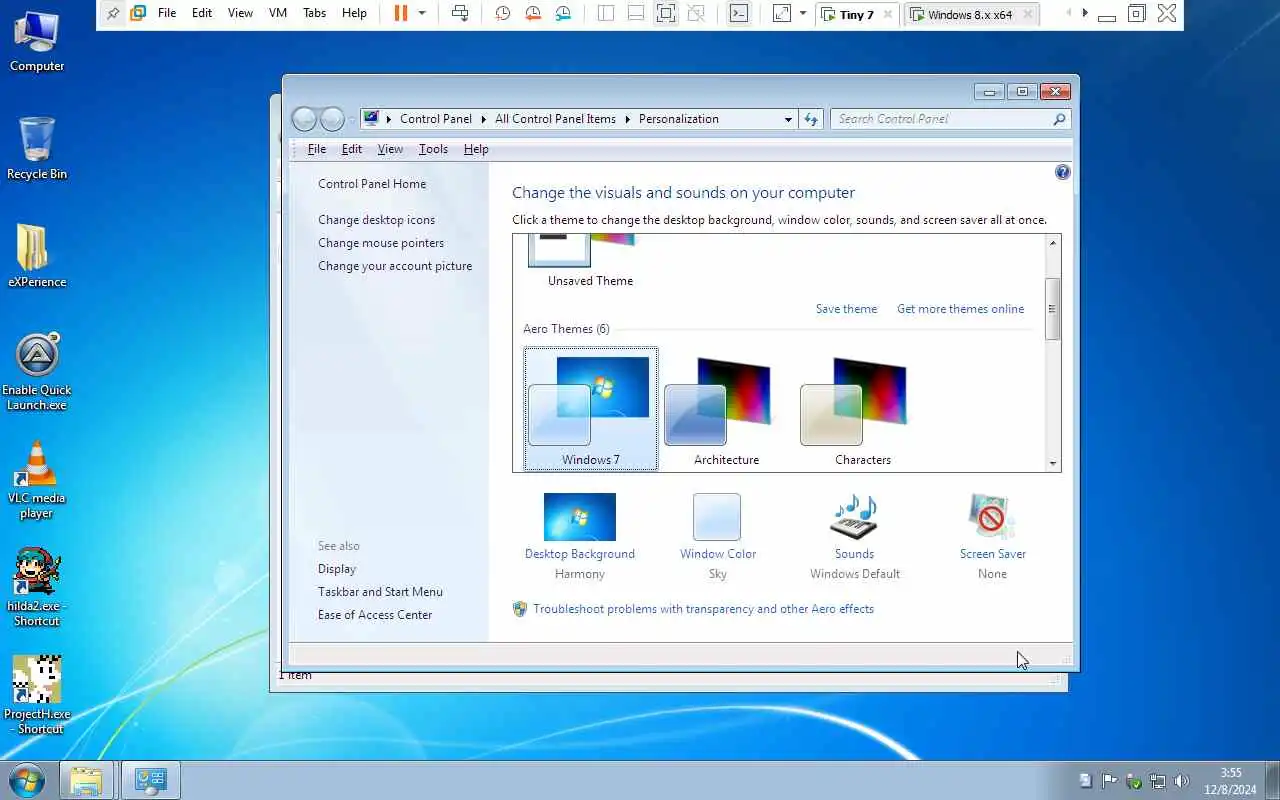The image size is (1280, 800).
Task: Open the stretch display dropdown arrow in VMware
Action: coord(802,13)
